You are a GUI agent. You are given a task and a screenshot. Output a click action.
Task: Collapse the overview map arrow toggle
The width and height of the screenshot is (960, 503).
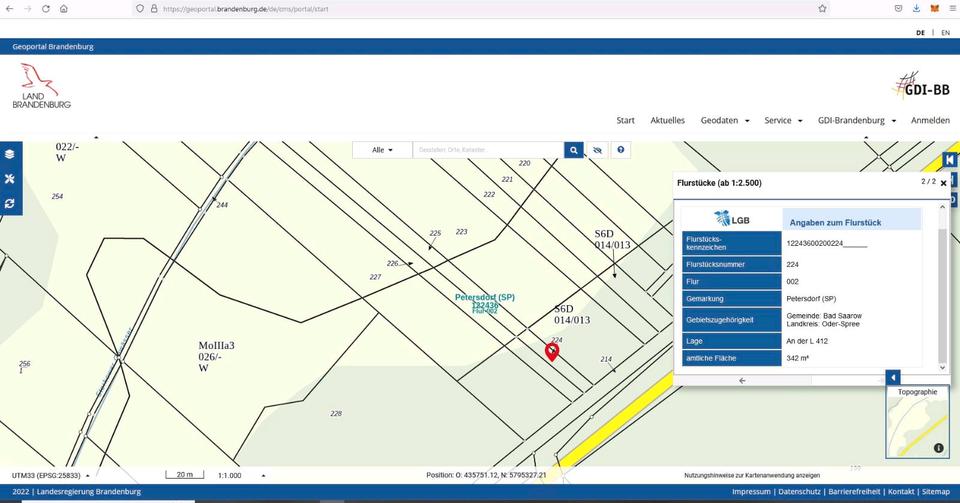(x=893, y=378)
